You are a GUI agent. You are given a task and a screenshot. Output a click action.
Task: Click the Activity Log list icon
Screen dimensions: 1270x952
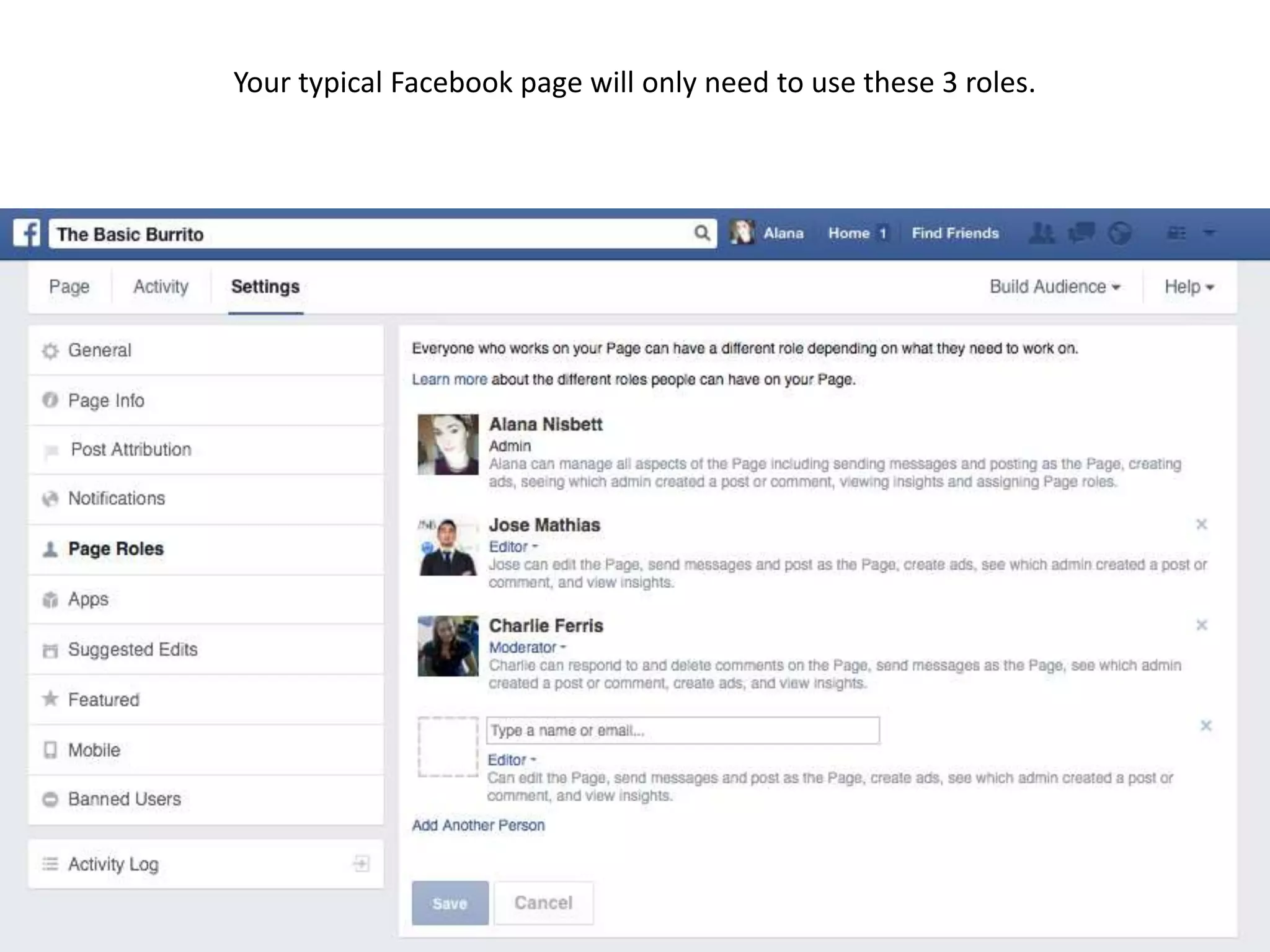tap(50, 863)
